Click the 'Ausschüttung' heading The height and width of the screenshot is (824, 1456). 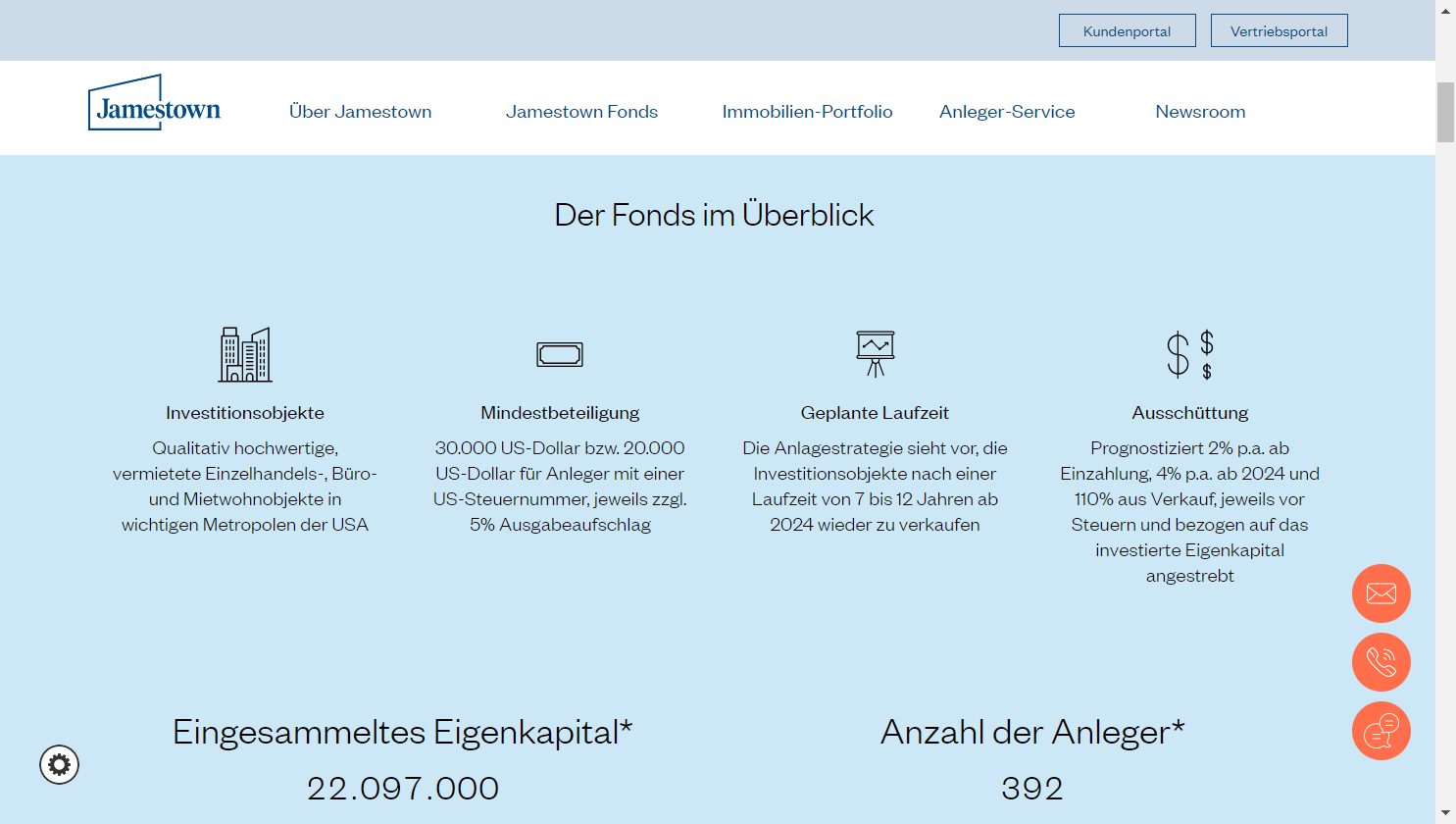point(1190,413)
